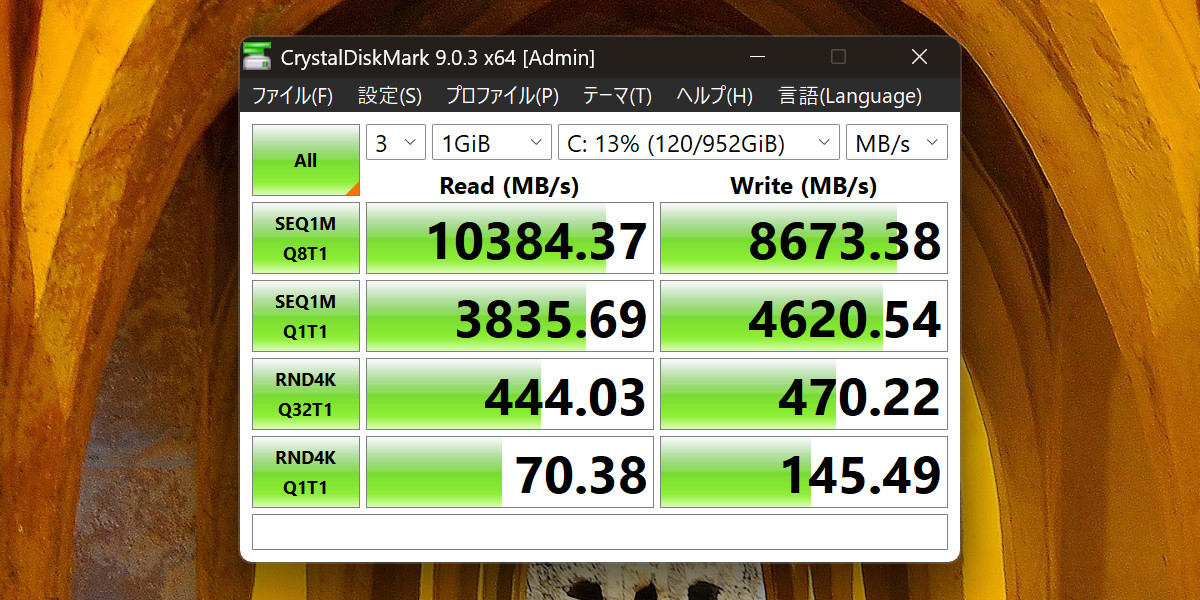Screen dimensions: 1200x600
Task: Expand the C: 13% drive selection dropdown
Action: point(698,142)
